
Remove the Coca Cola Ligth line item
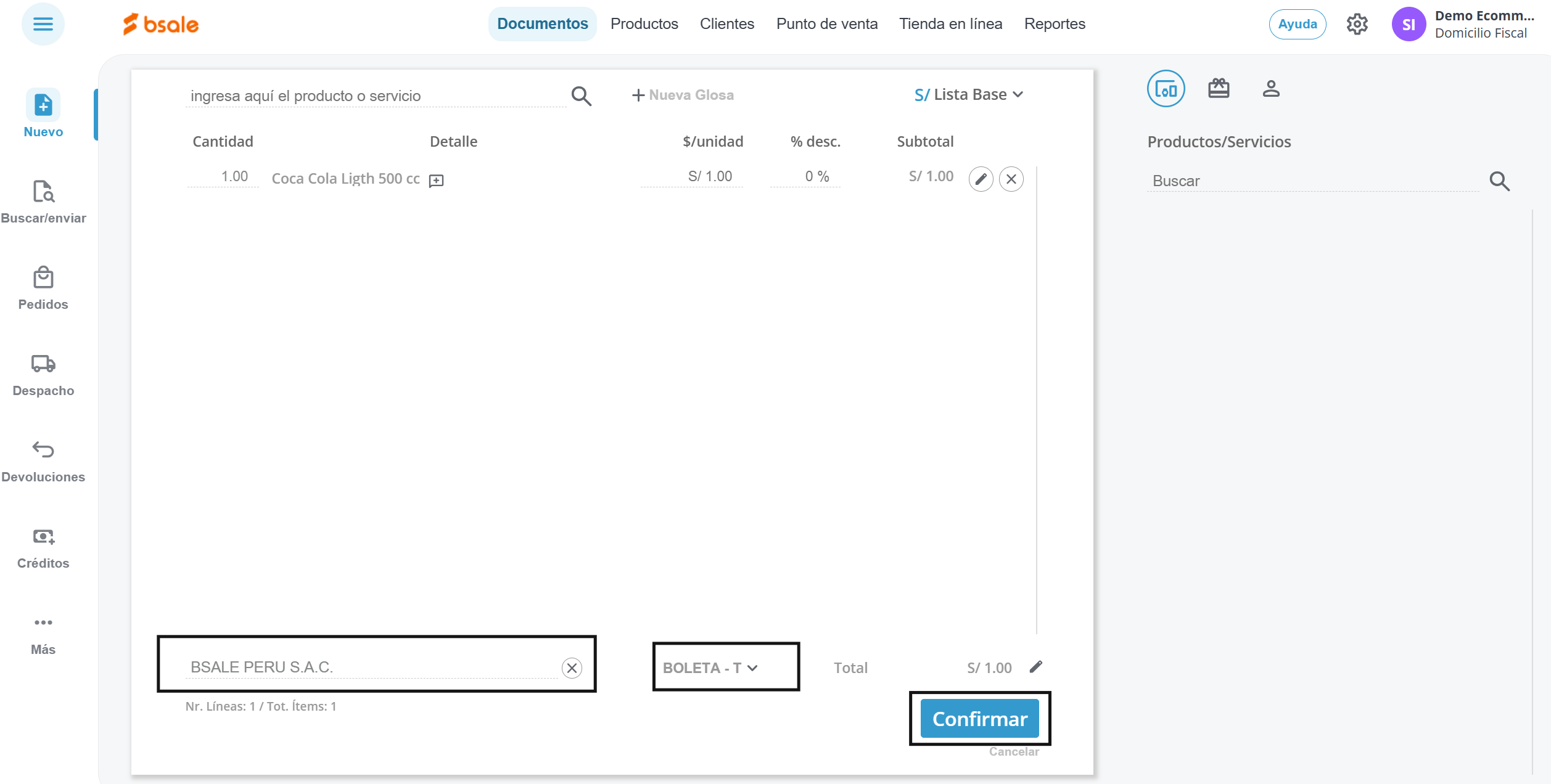click(x=1011, y=179)
